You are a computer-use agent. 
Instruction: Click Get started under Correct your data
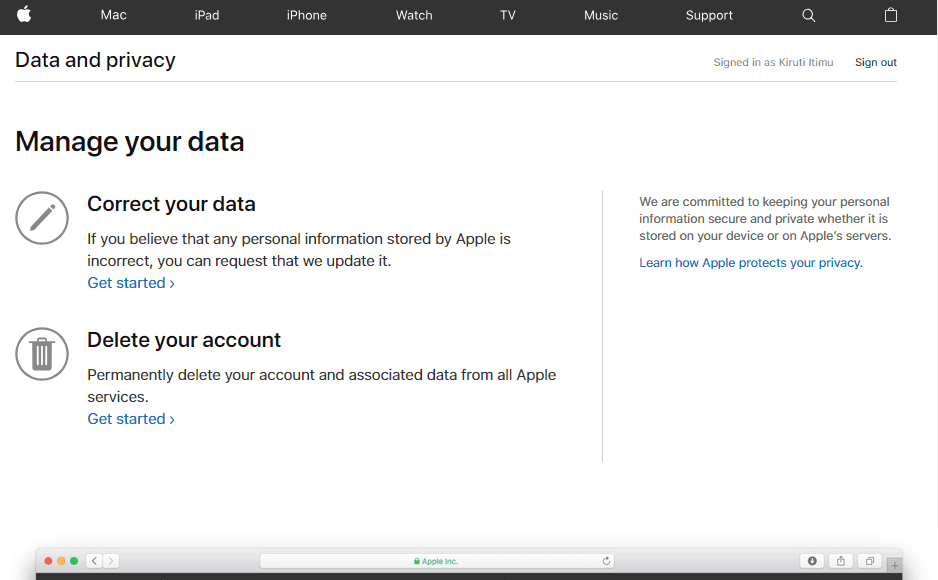131,283
